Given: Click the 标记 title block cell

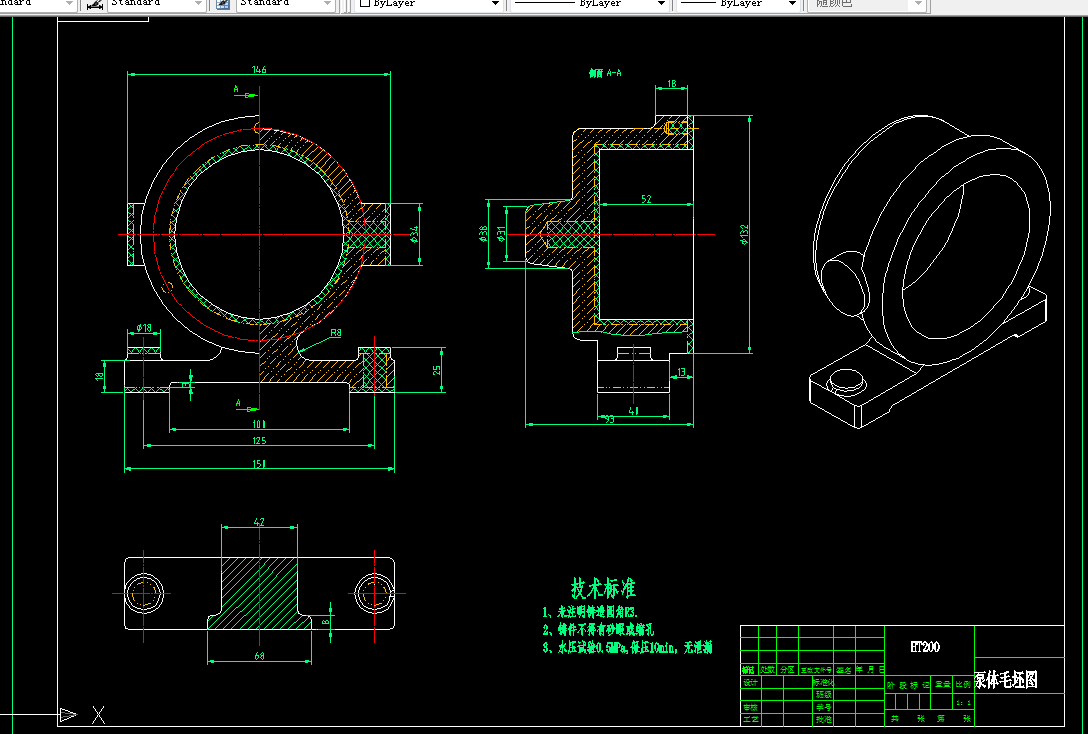Looking at the screenshot, I should pyautogui.click(x=748, y=670).
